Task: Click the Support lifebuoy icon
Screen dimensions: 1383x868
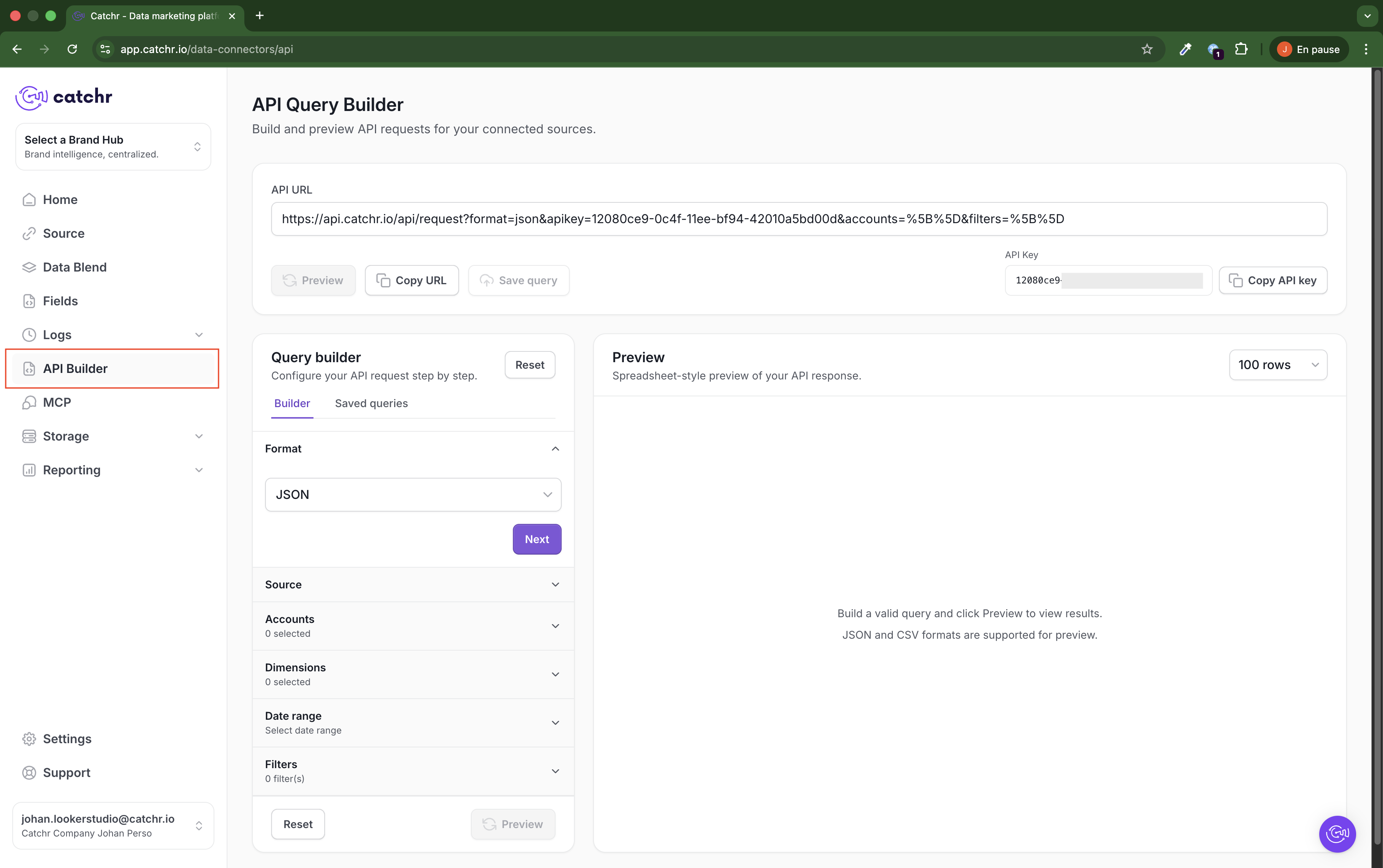Action: tap(29, 773)
